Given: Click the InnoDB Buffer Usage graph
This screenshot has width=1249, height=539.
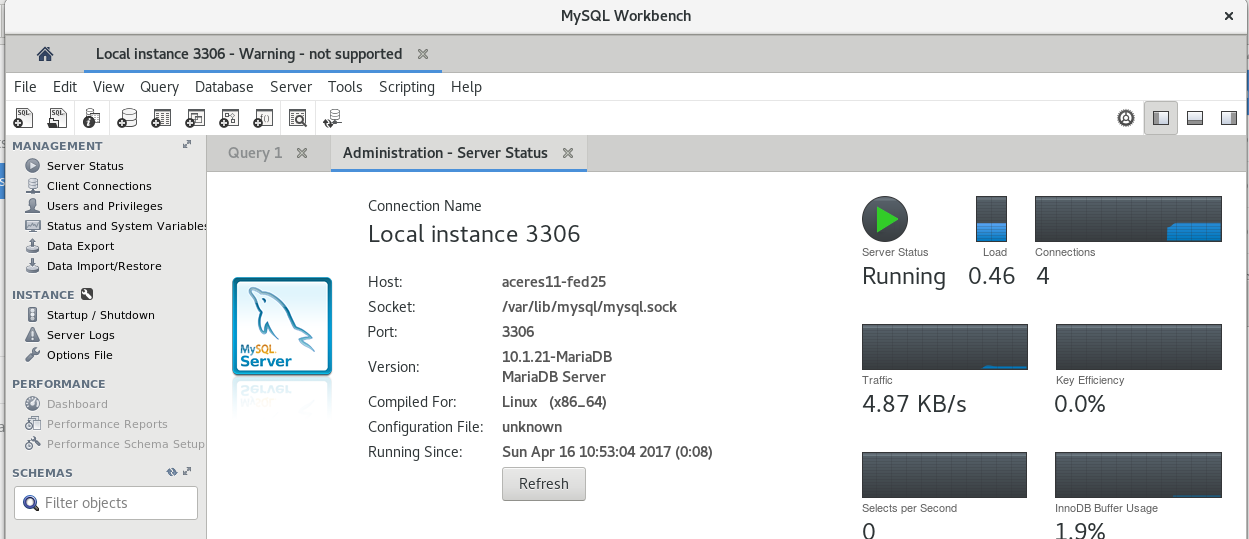Looking at the screenshot, I should tap(1139, 475).
